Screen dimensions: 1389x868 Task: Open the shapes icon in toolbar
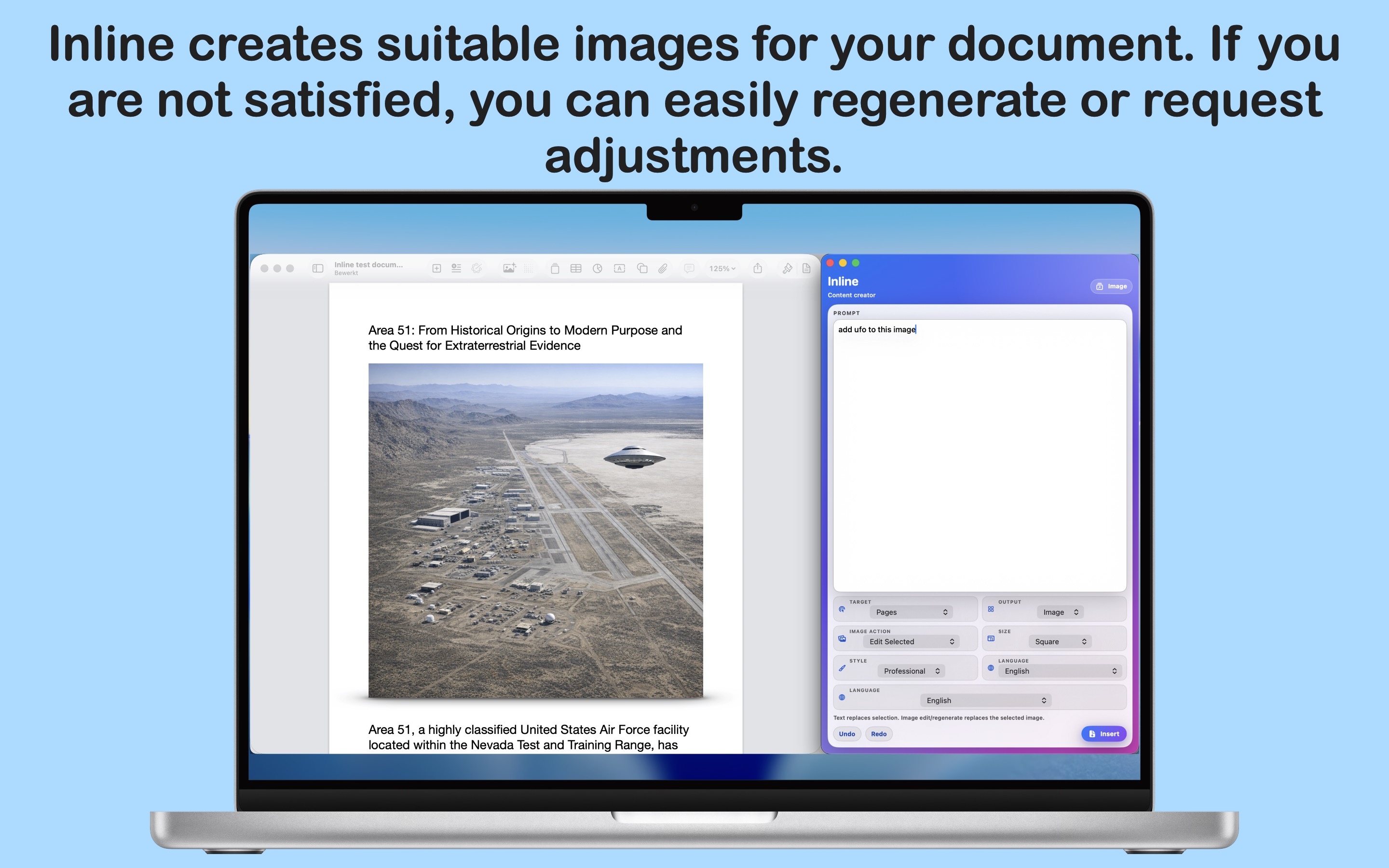point(642,268)
